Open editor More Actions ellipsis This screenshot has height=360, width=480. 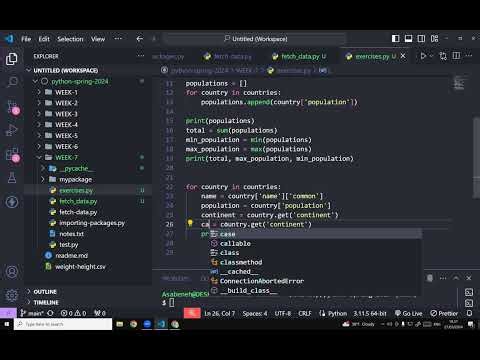(x=469, y=56)
